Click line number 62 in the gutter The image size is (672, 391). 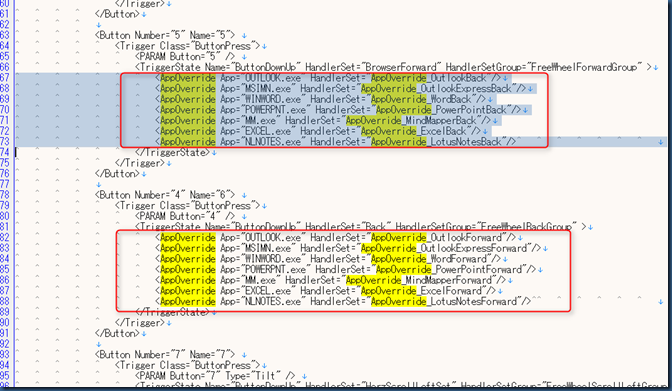pos(5,25)
